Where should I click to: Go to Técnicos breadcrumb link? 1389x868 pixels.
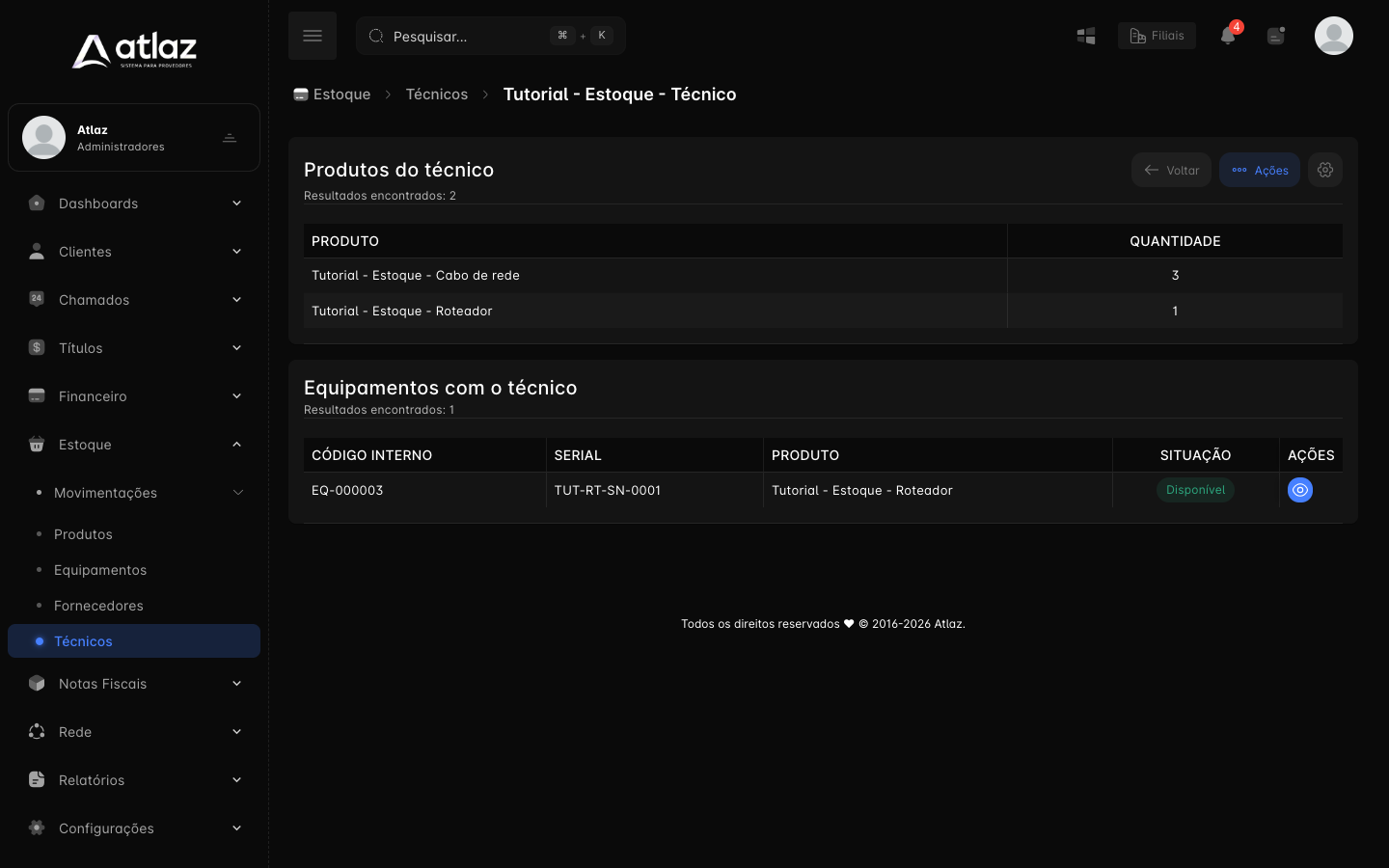(x=436, y=95)
